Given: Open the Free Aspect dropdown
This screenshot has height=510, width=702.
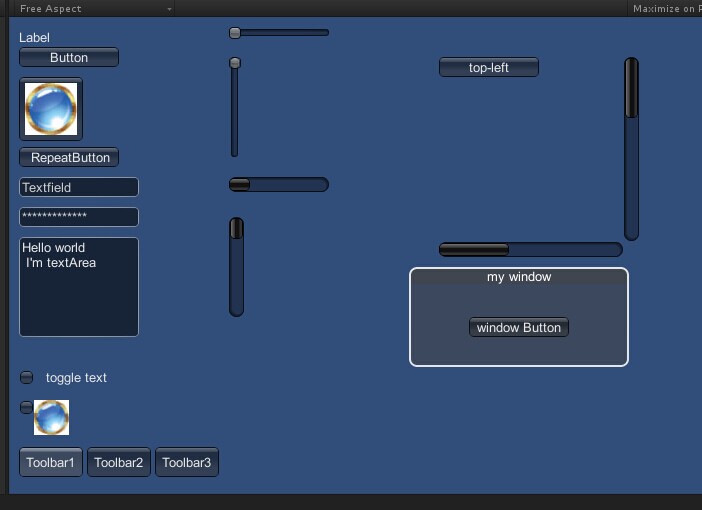Looking at the screenshot, I should pyautogui.click(x=95, y=9).
